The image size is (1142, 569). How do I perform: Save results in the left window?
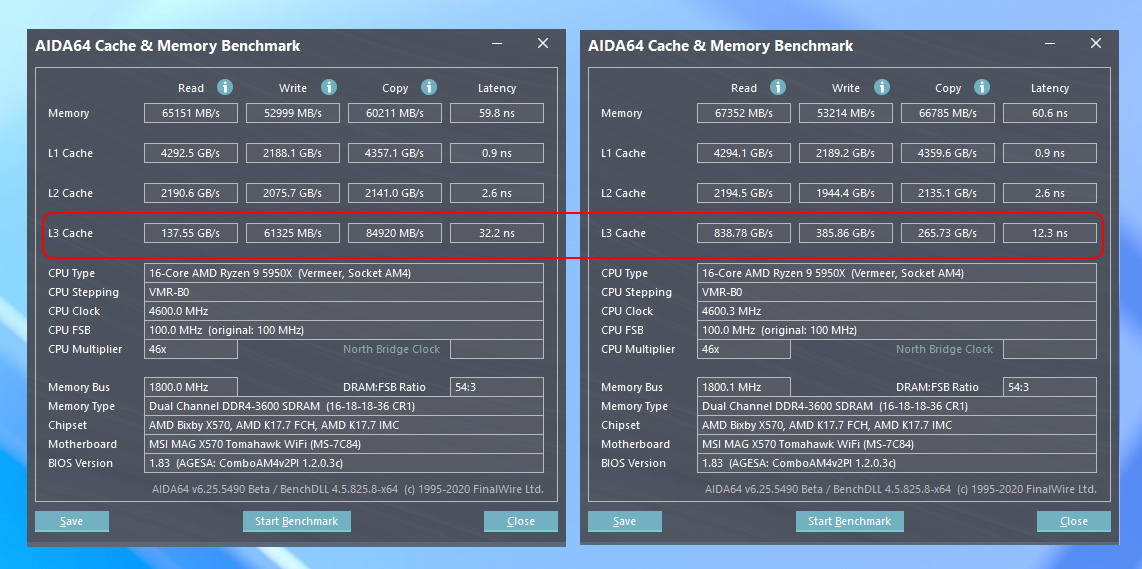click(x=71, y=521)
